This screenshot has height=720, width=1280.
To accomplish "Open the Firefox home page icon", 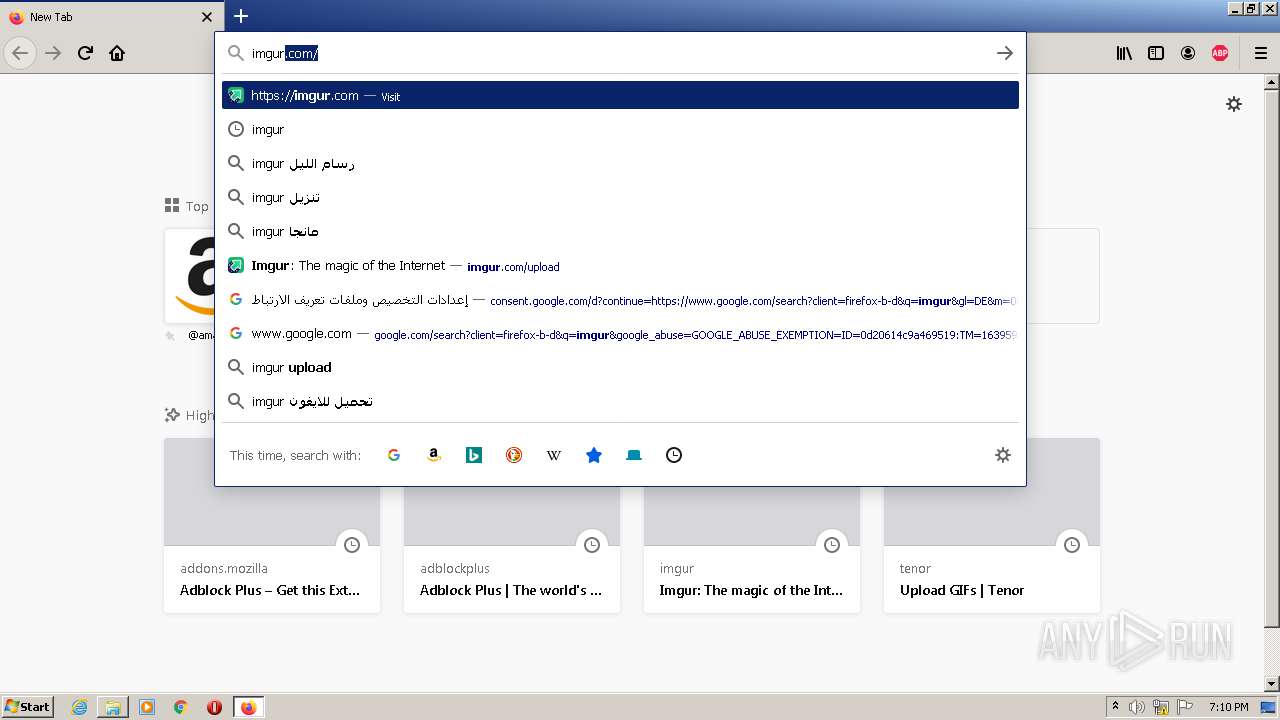I will tap(117, 53).
